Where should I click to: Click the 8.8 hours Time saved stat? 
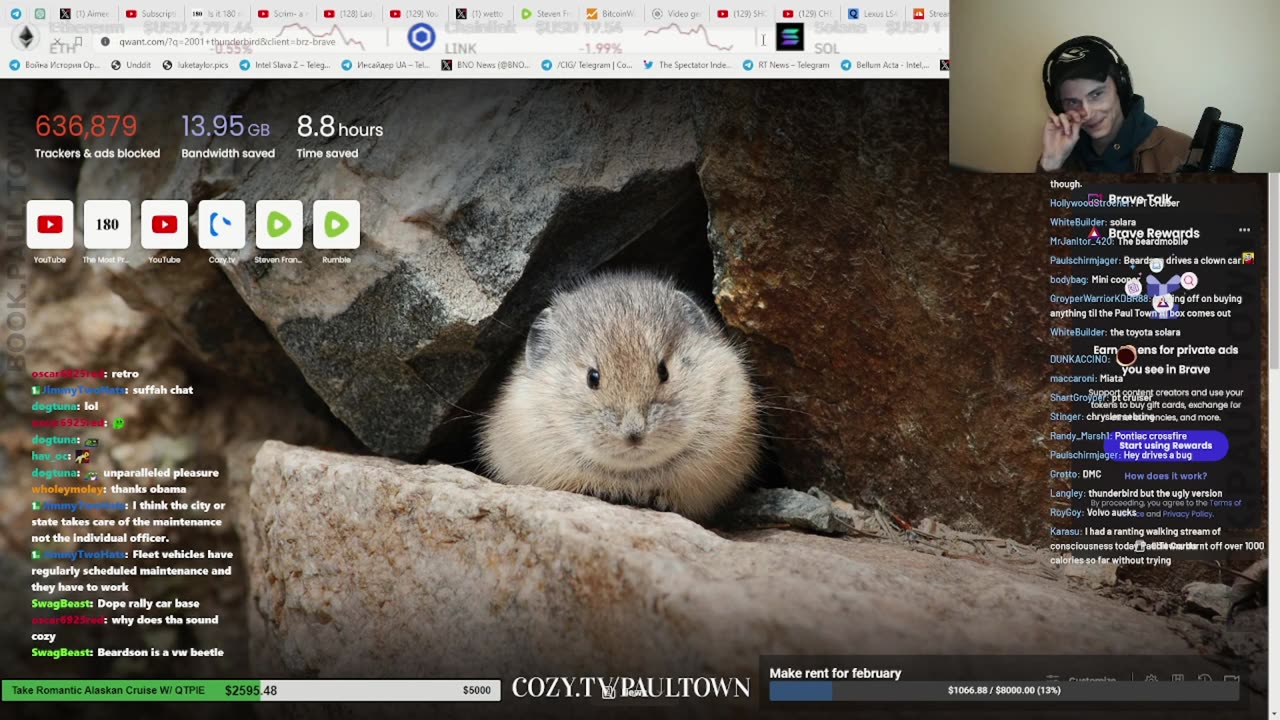click(340, 136)
